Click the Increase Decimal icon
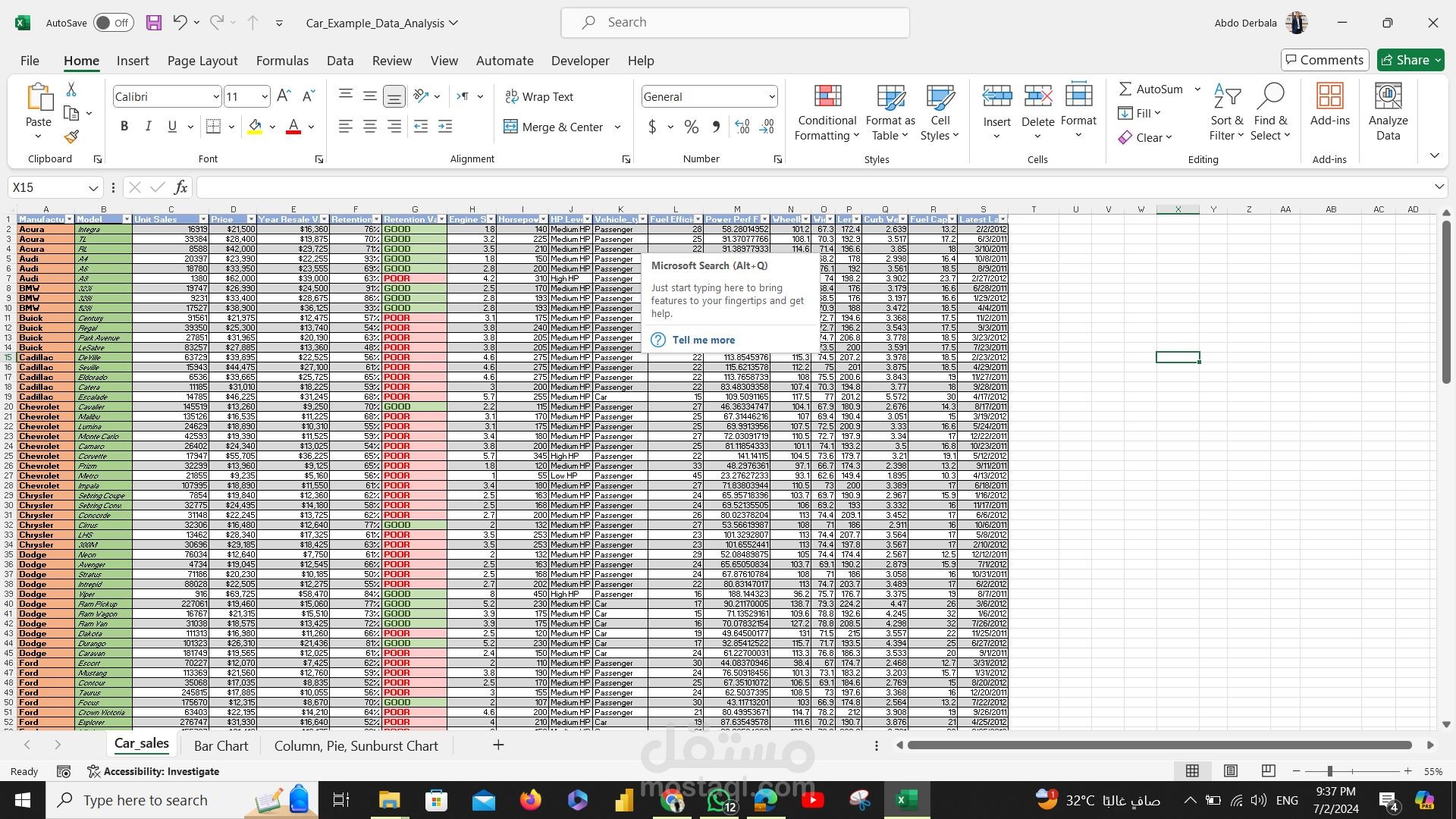The height and width of the screenshot is (819, 1456). coord(742,127)
